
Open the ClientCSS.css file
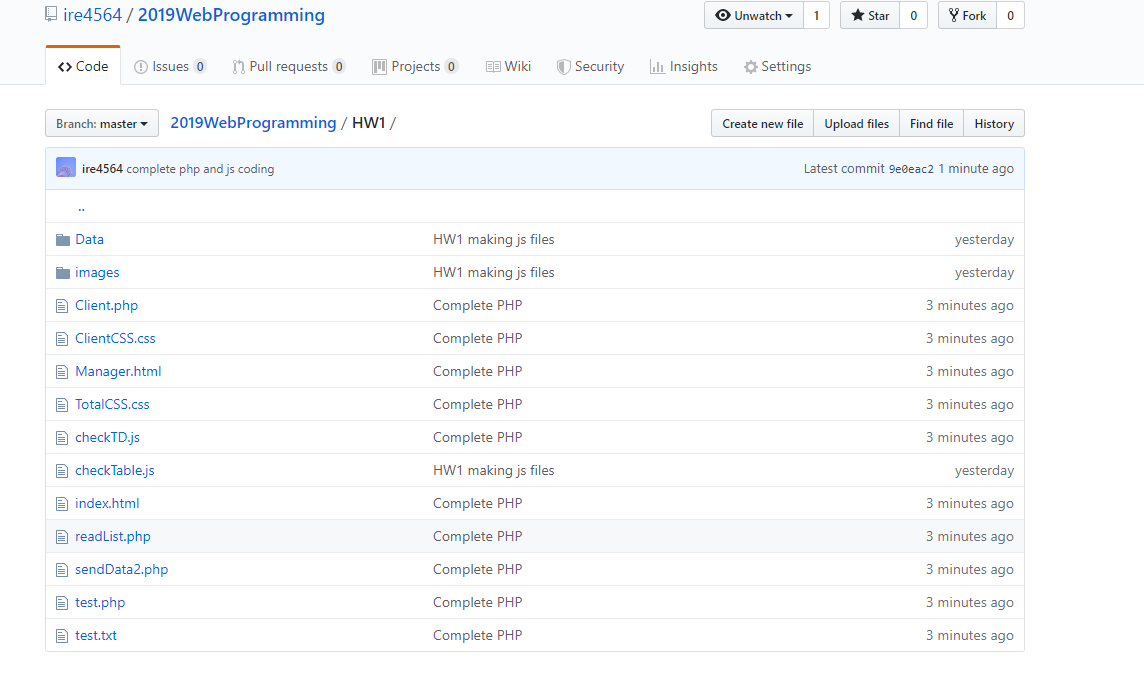click(x=115, y=338)
